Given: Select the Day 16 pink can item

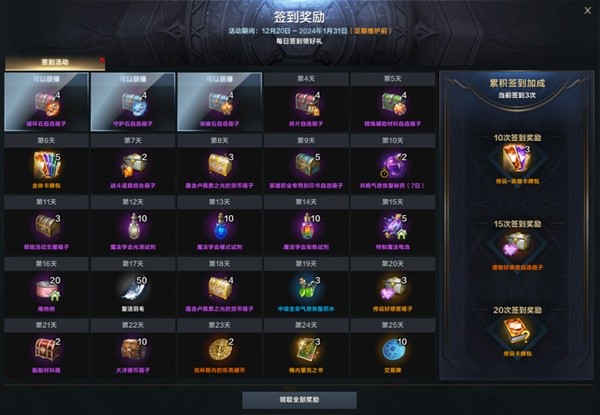Looking at the screenshot, I should coord(46,288).
